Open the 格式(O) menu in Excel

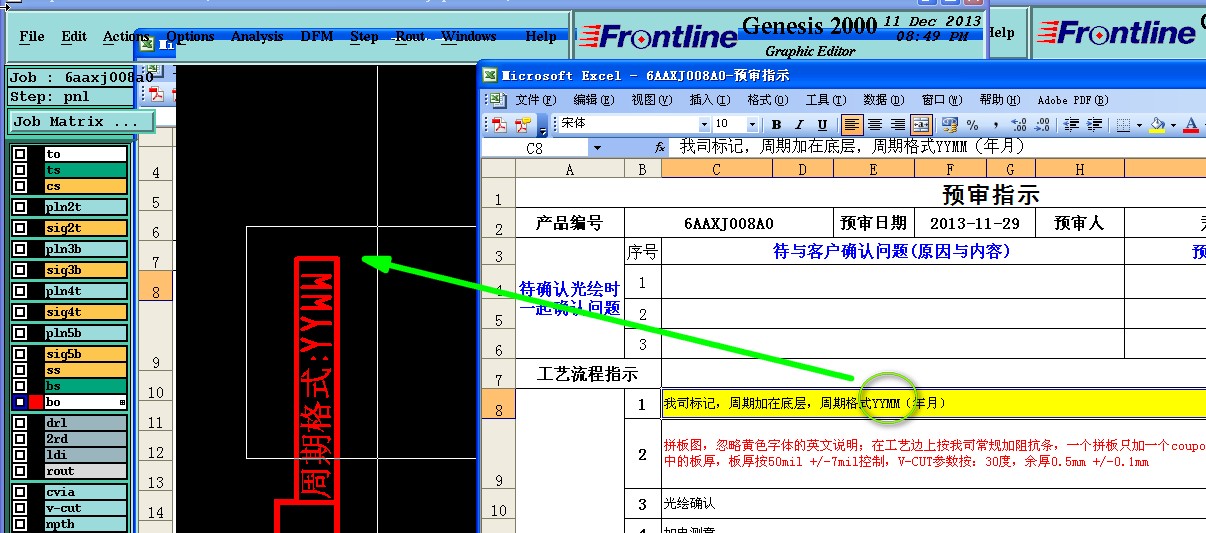pos(767,100)
